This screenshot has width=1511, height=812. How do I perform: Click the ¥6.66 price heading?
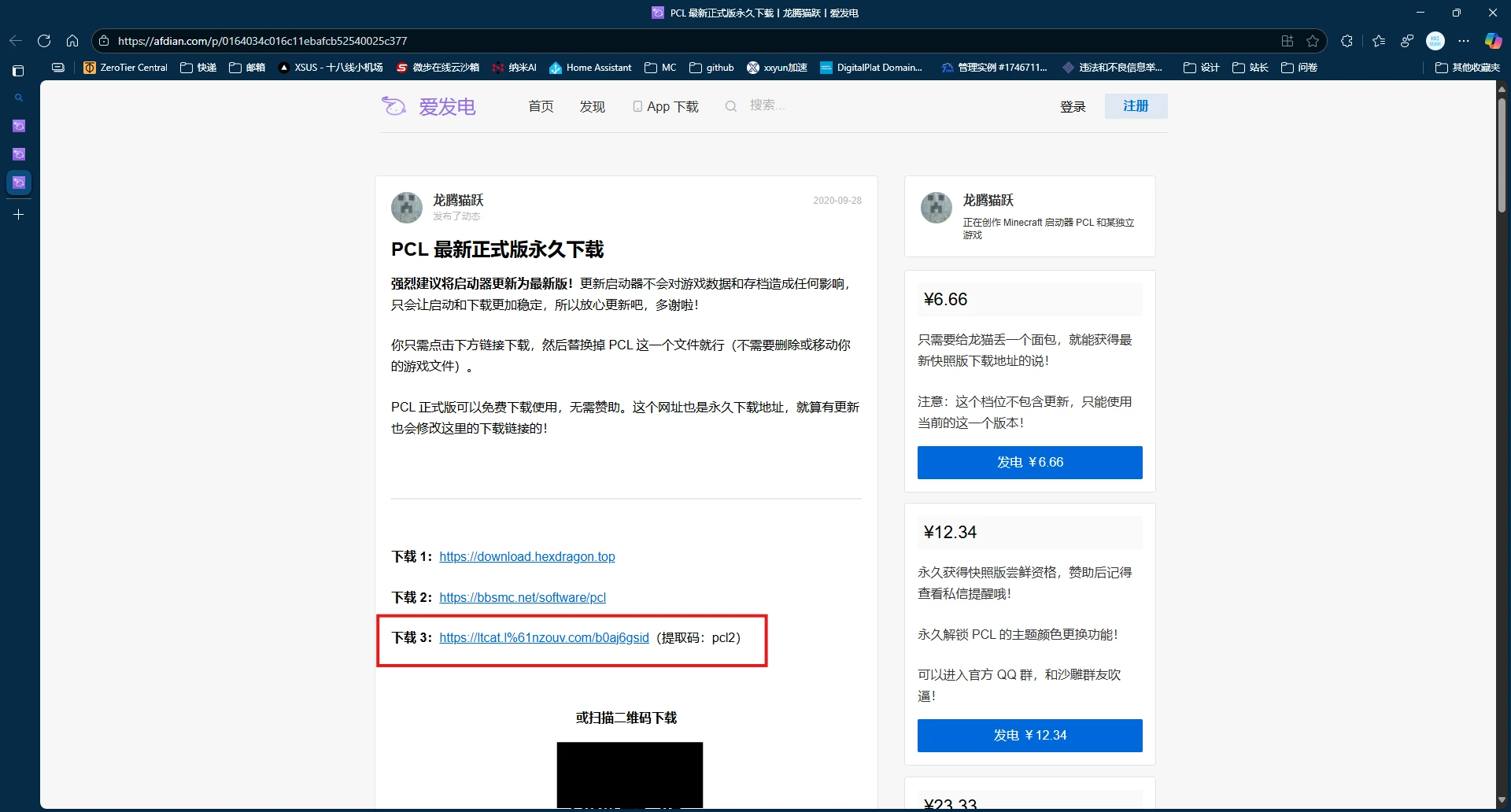click(x=945, y=300)
